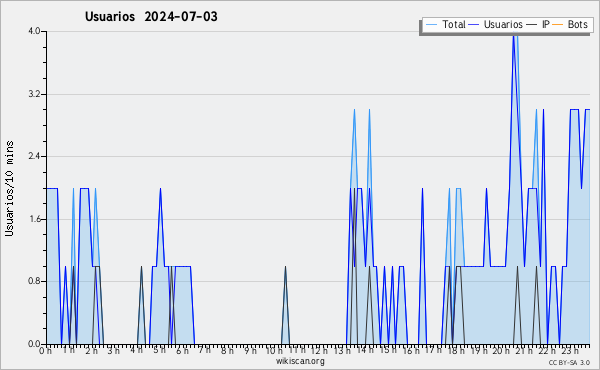
Task: Click the 0.8 y-axis value
Action: 34,282
